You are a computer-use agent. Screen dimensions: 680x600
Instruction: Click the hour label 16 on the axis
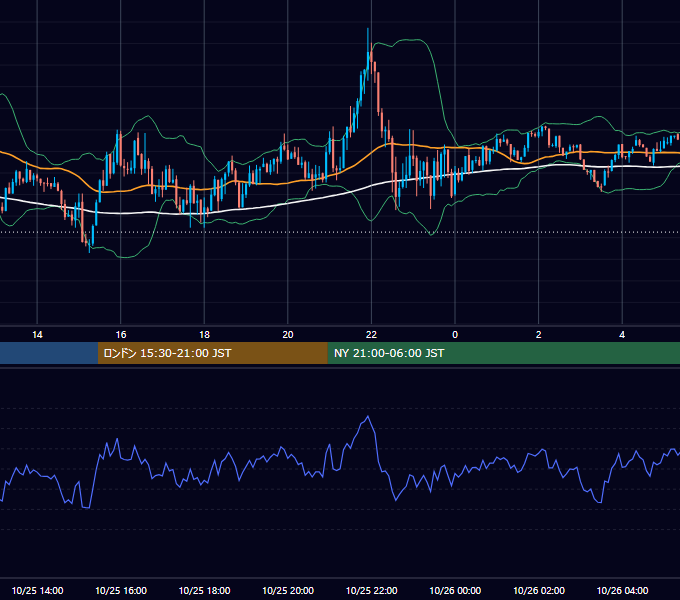coord(121,335)
